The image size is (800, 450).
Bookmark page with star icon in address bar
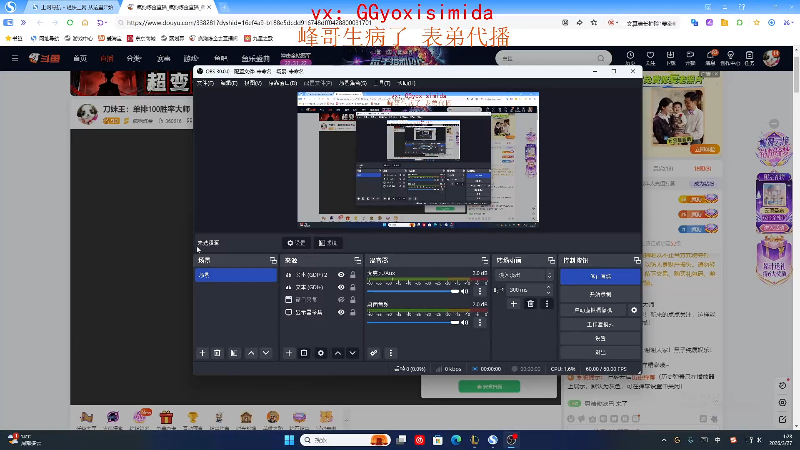[x=594, y=22]
